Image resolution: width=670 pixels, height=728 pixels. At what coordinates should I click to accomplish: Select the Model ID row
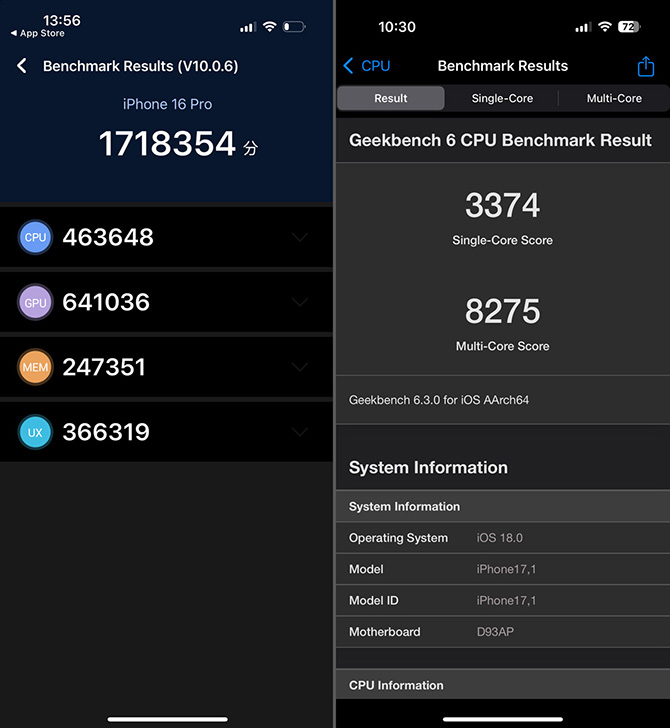click(x=503, y=600)
